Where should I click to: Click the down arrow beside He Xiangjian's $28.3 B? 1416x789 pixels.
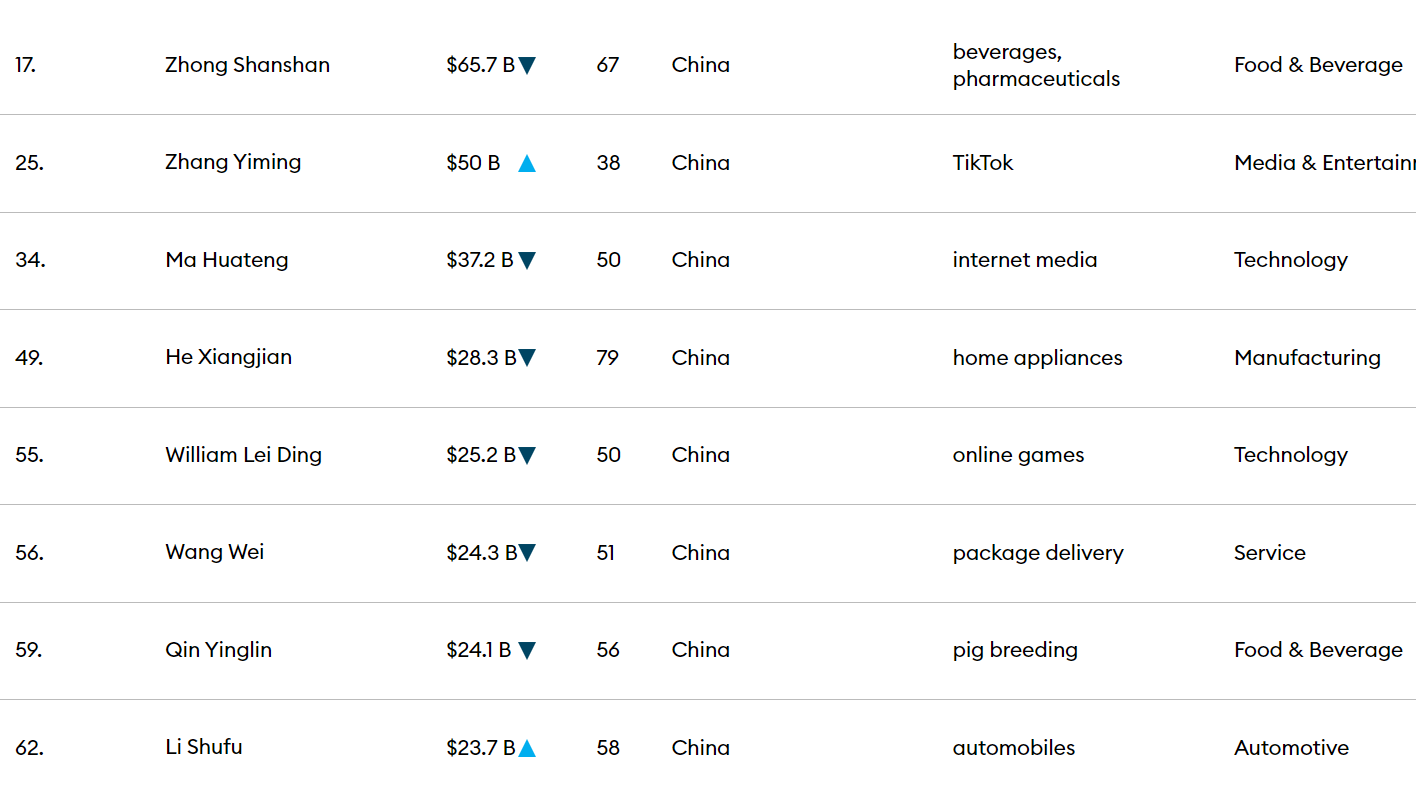527,358
